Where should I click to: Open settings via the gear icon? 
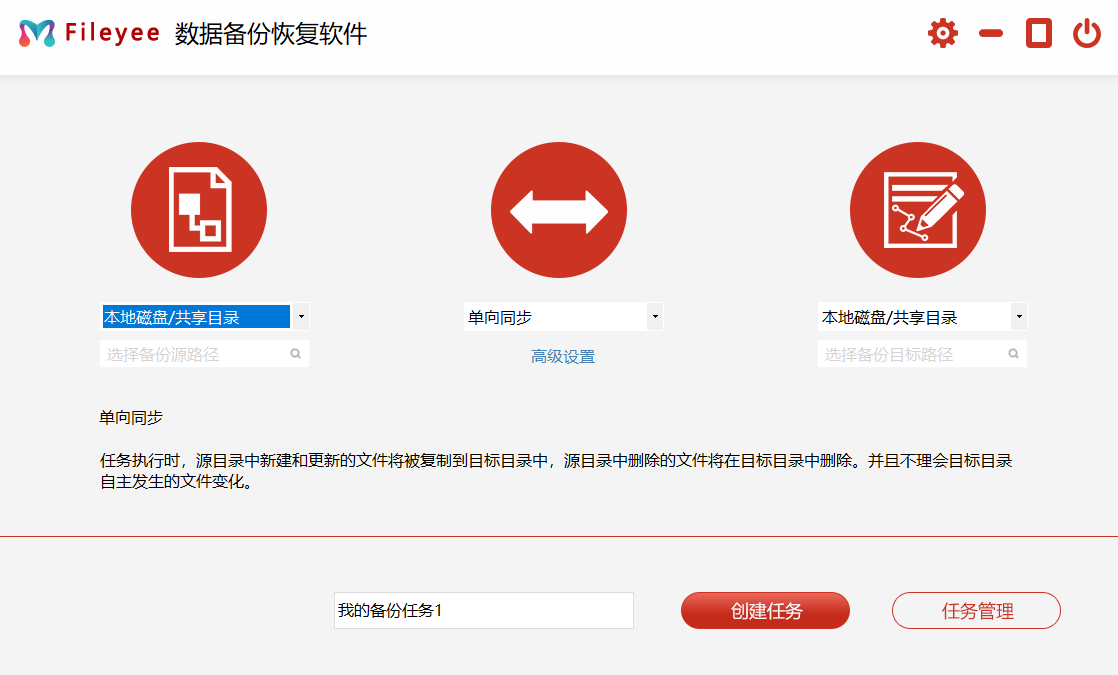(942, 34)
